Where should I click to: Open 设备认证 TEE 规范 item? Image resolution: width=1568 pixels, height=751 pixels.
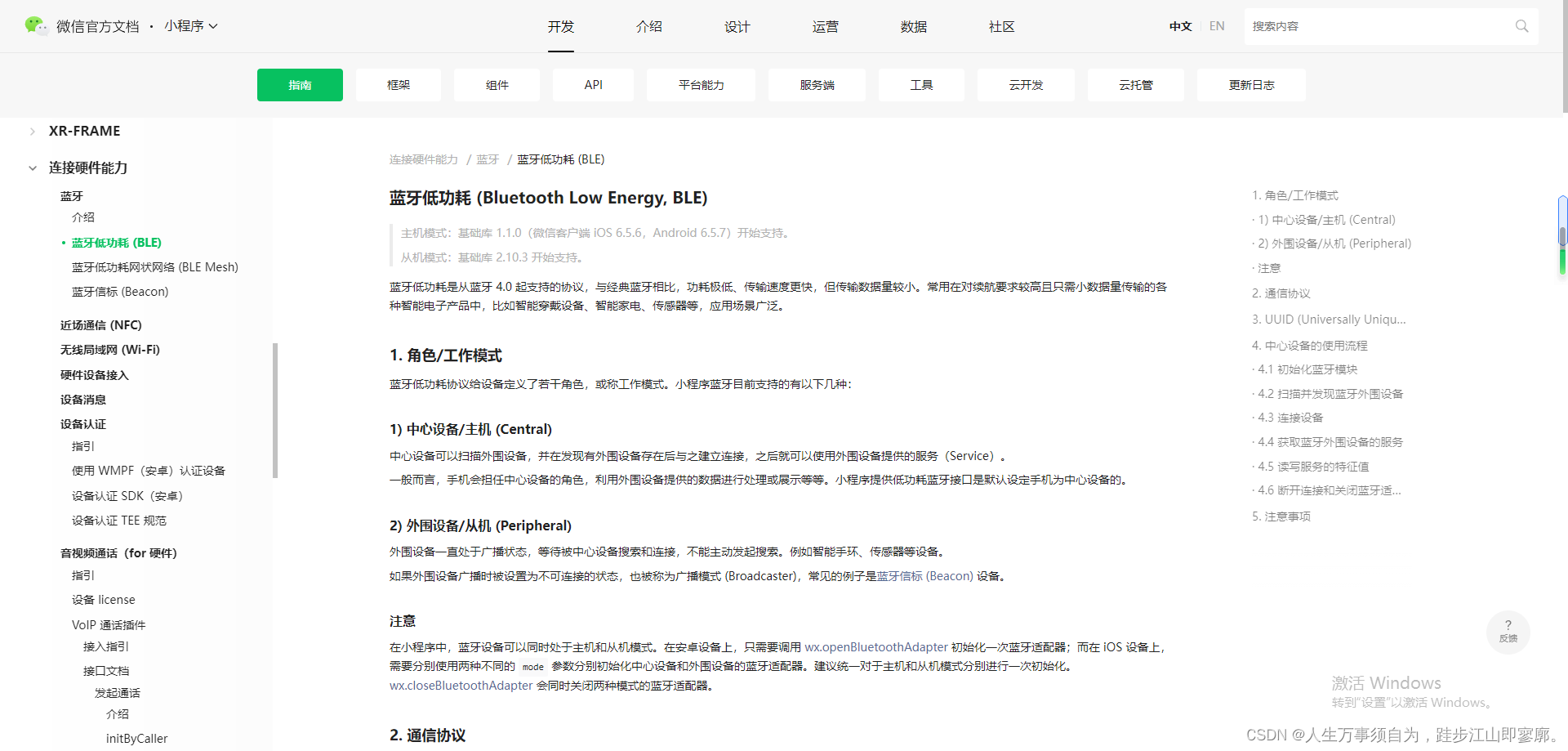(x=119, y=521)
